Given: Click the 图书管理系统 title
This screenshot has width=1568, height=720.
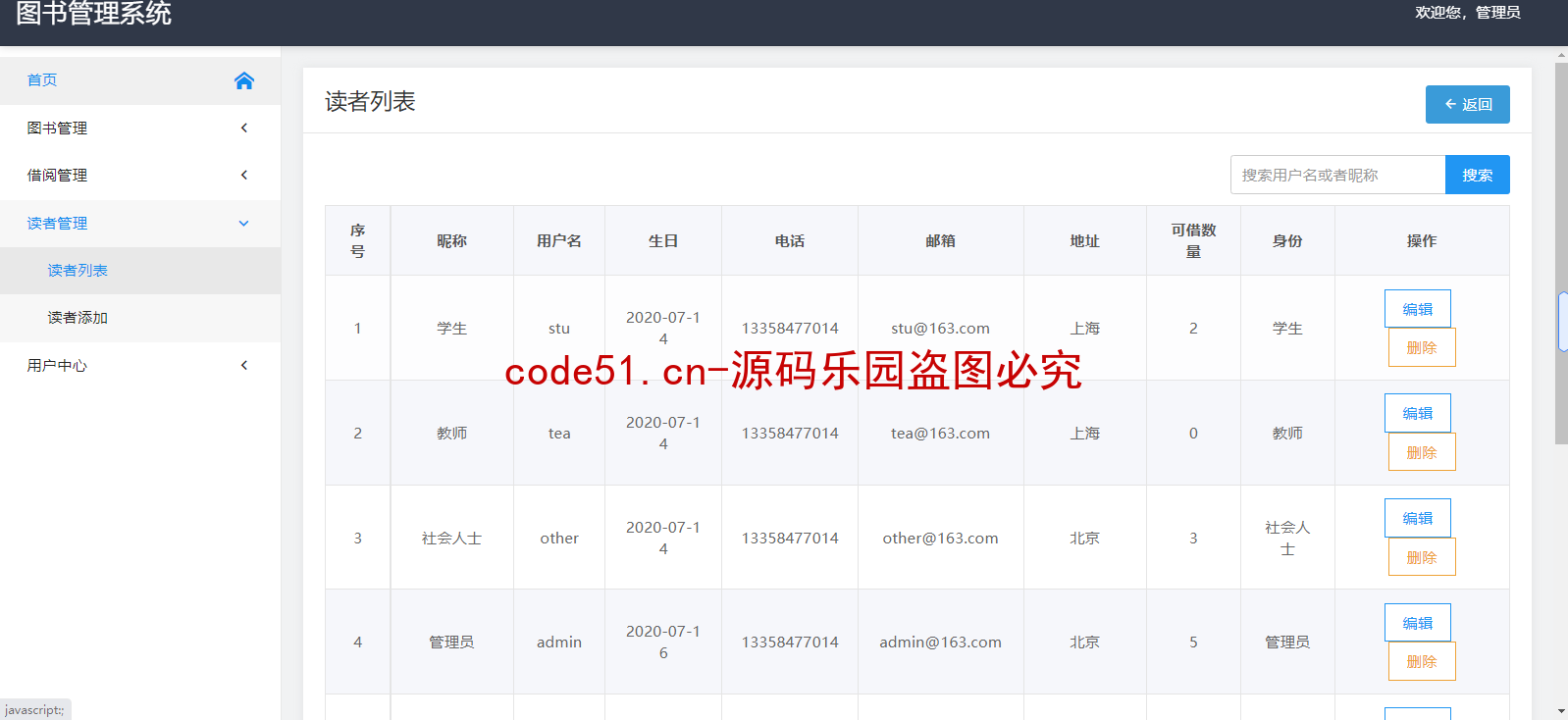Looking at the screenshot, I should click(x=94, y=13).
